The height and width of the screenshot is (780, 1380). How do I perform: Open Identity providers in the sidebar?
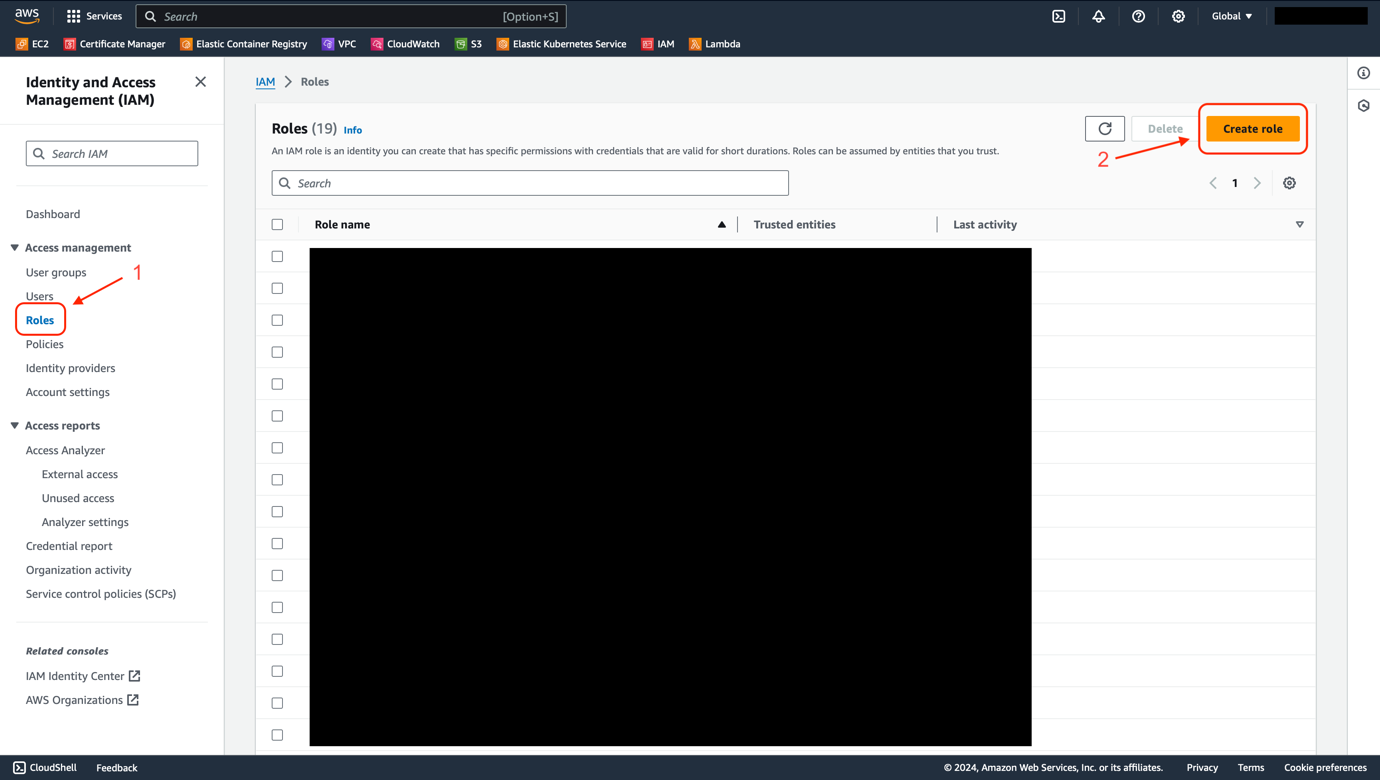71,368
